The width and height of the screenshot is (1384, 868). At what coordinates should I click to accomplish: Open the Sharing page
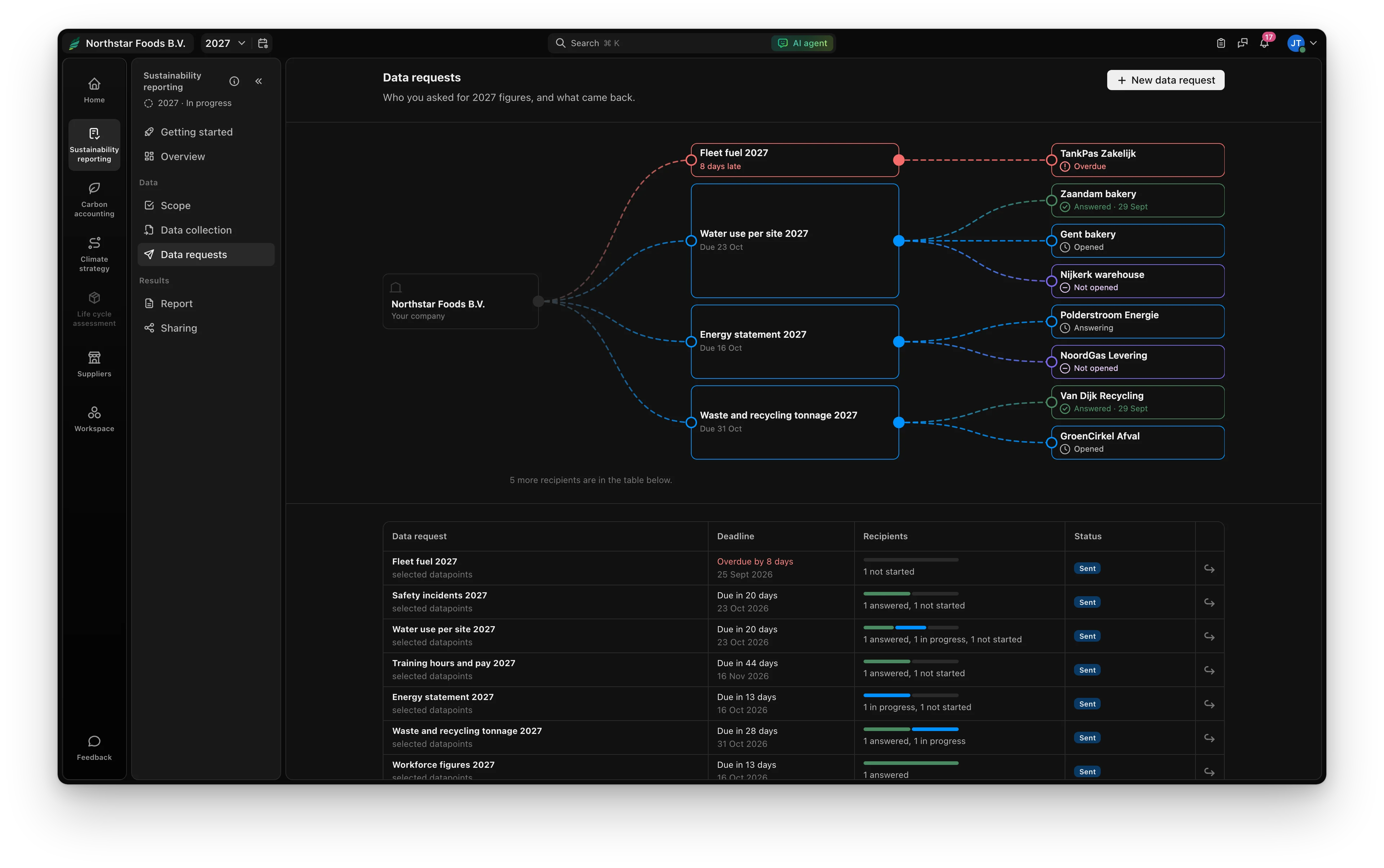pos(206,328)
